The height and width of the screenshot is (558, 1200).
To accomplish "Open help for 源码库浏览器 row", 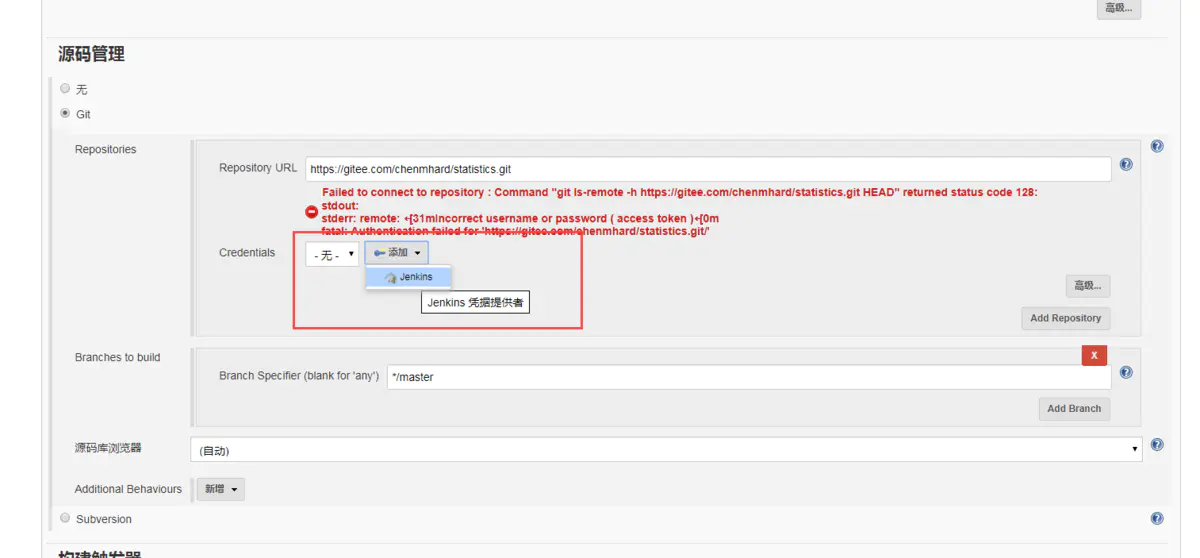I will click(1157, 445).
